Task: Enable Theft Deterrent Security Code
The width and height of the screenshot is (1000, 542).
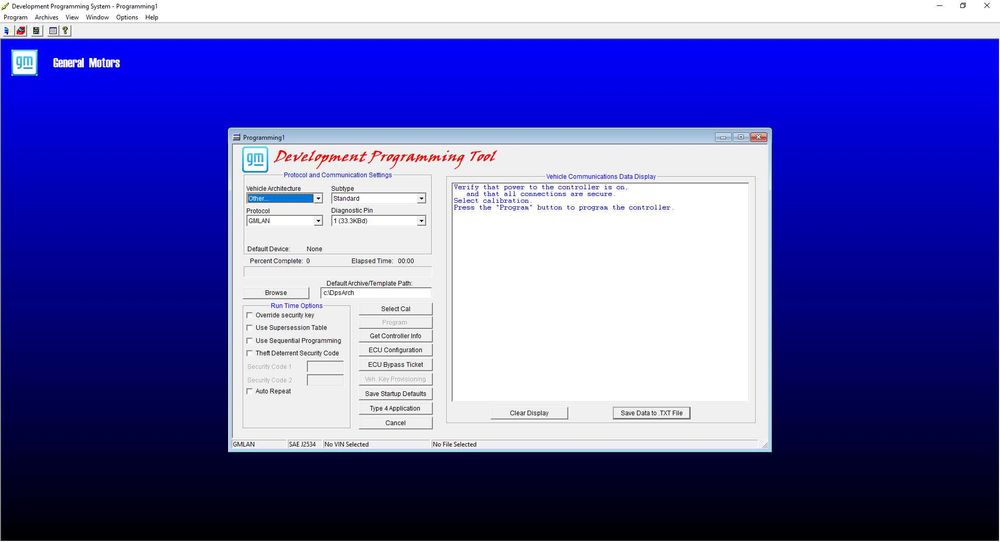Action: (249, 353)
